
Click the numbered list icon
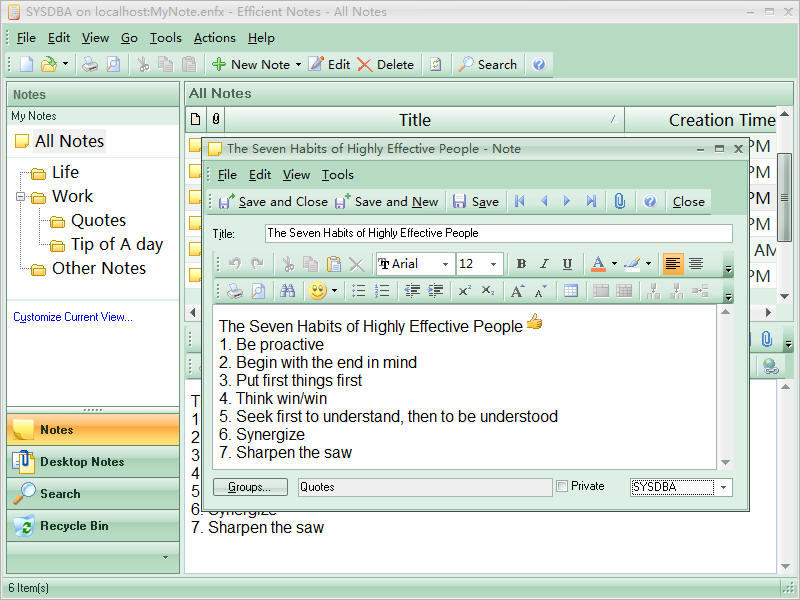point(382,291)
